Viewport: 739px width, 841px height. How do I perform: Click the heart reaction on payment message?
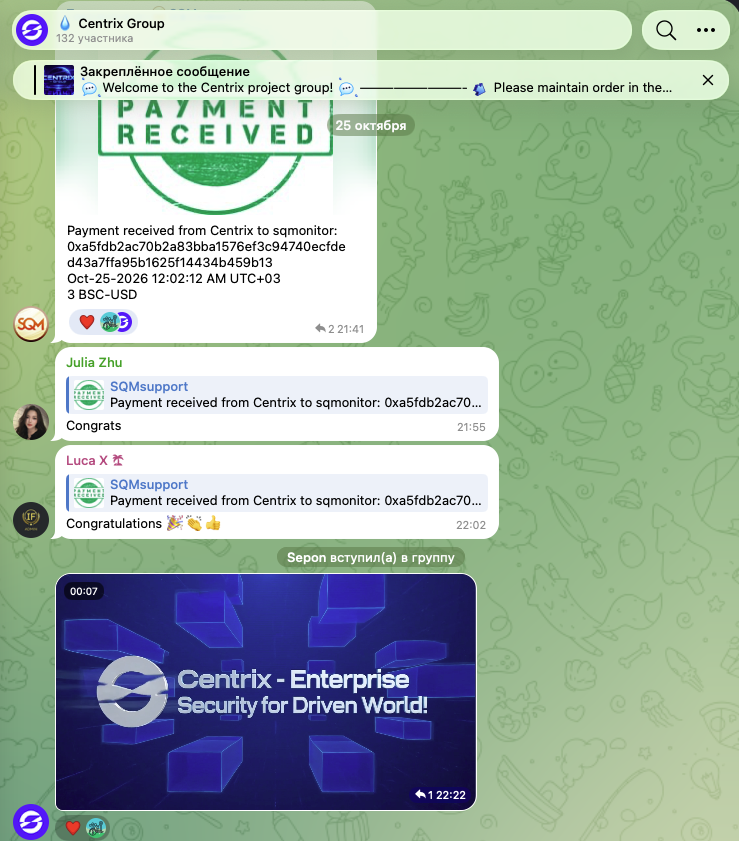[87, 322]
